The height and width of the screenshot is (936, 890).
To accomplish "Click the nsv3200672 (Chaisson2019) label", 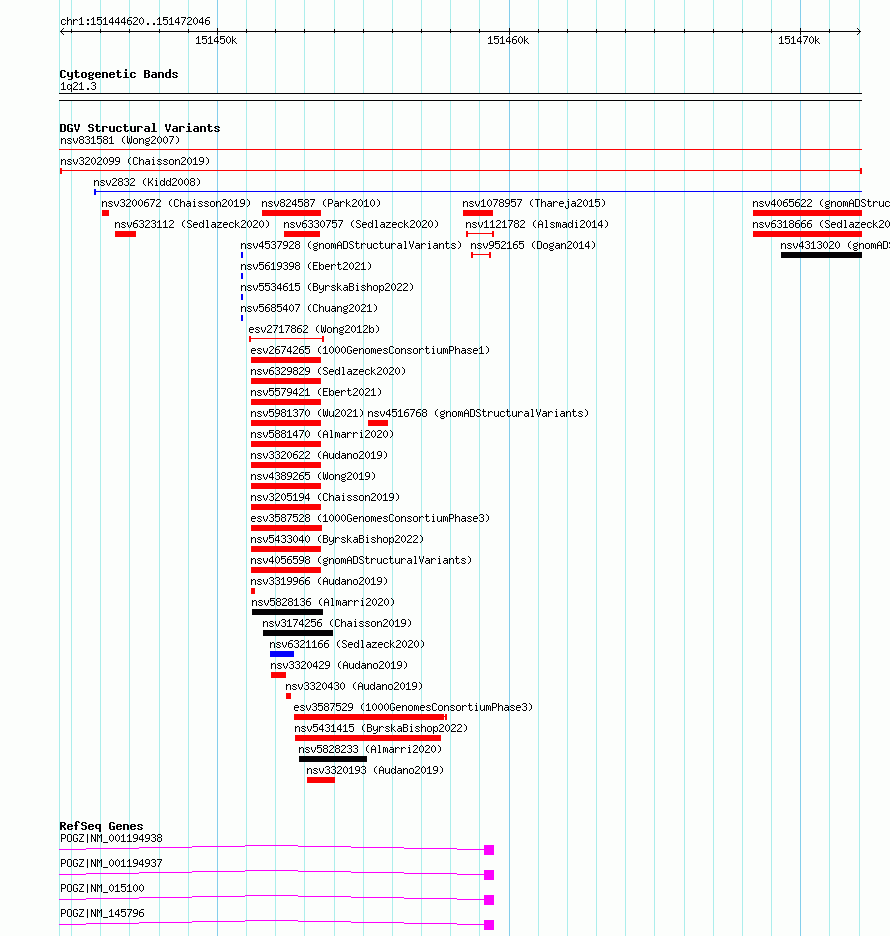I will (x=176, y=203).
